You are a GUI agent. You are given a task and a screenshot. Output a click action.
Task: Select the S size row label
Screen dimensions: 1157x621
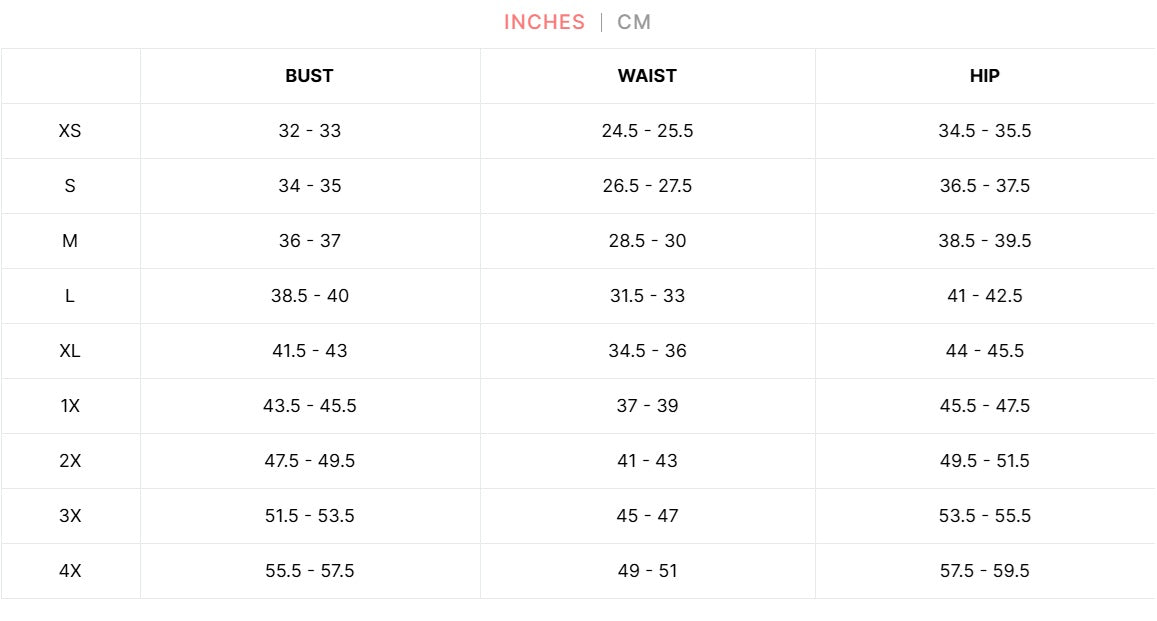(70, 186)
